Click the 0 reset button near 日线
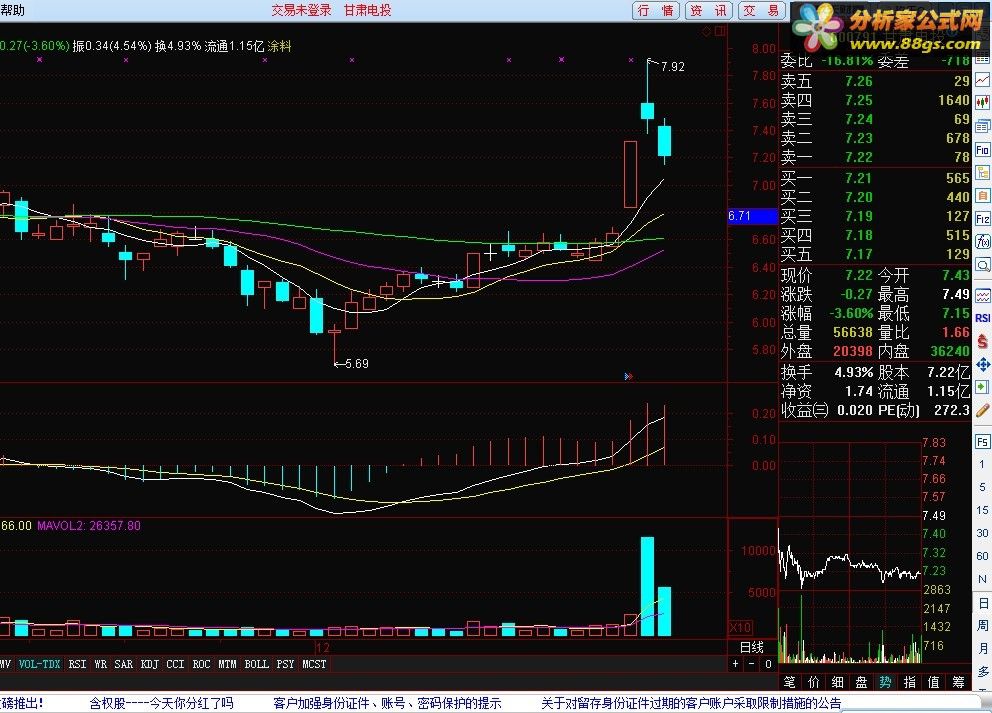 click(x=768, y=664)
